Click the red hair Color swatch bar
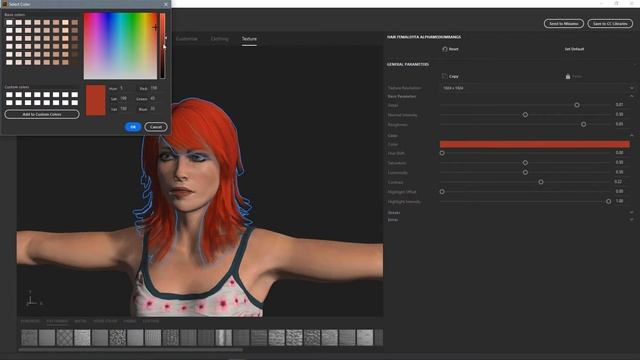Image resolution: width=640 pixels, height=360 pixels. pos(535,144)
